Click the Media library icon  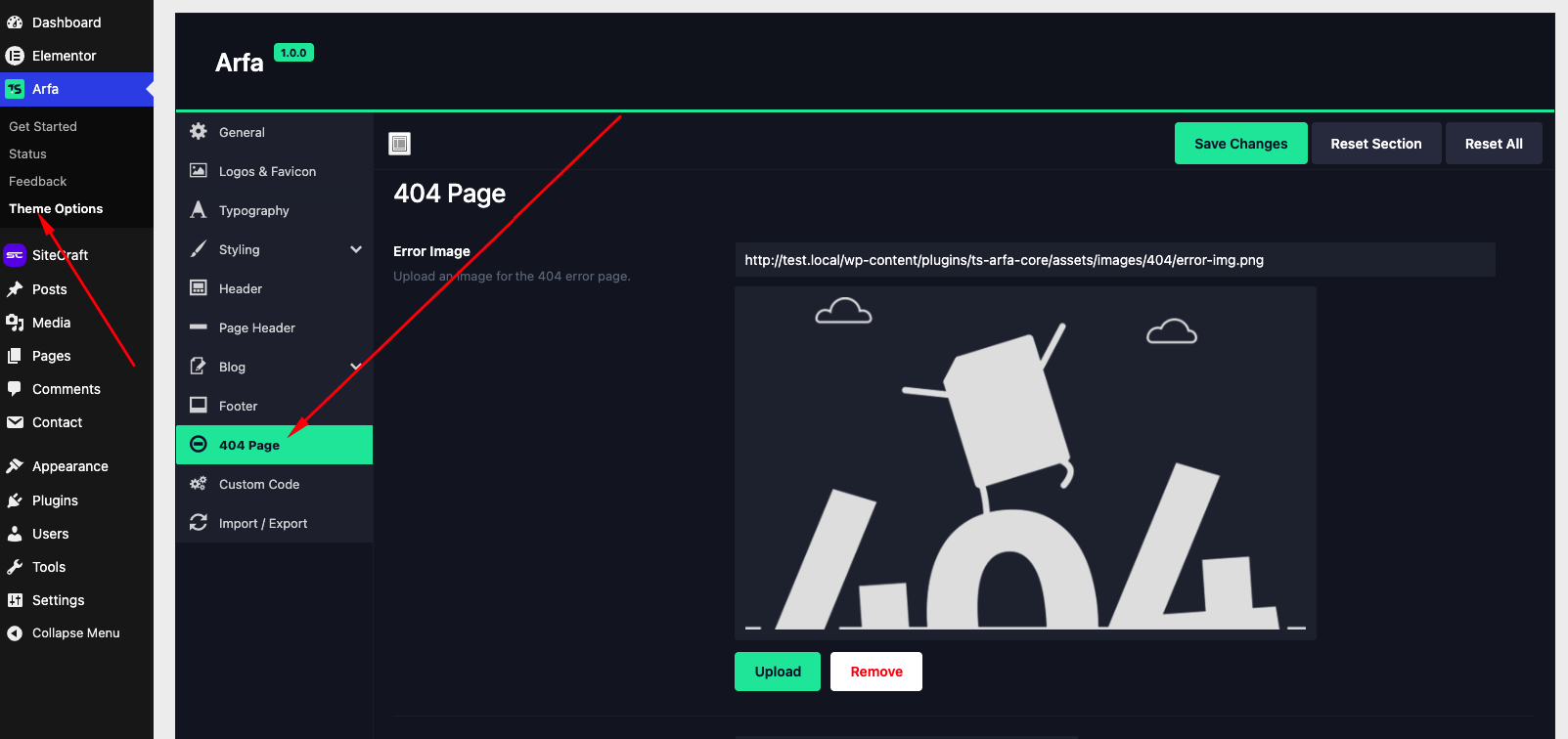click(15, 323)
